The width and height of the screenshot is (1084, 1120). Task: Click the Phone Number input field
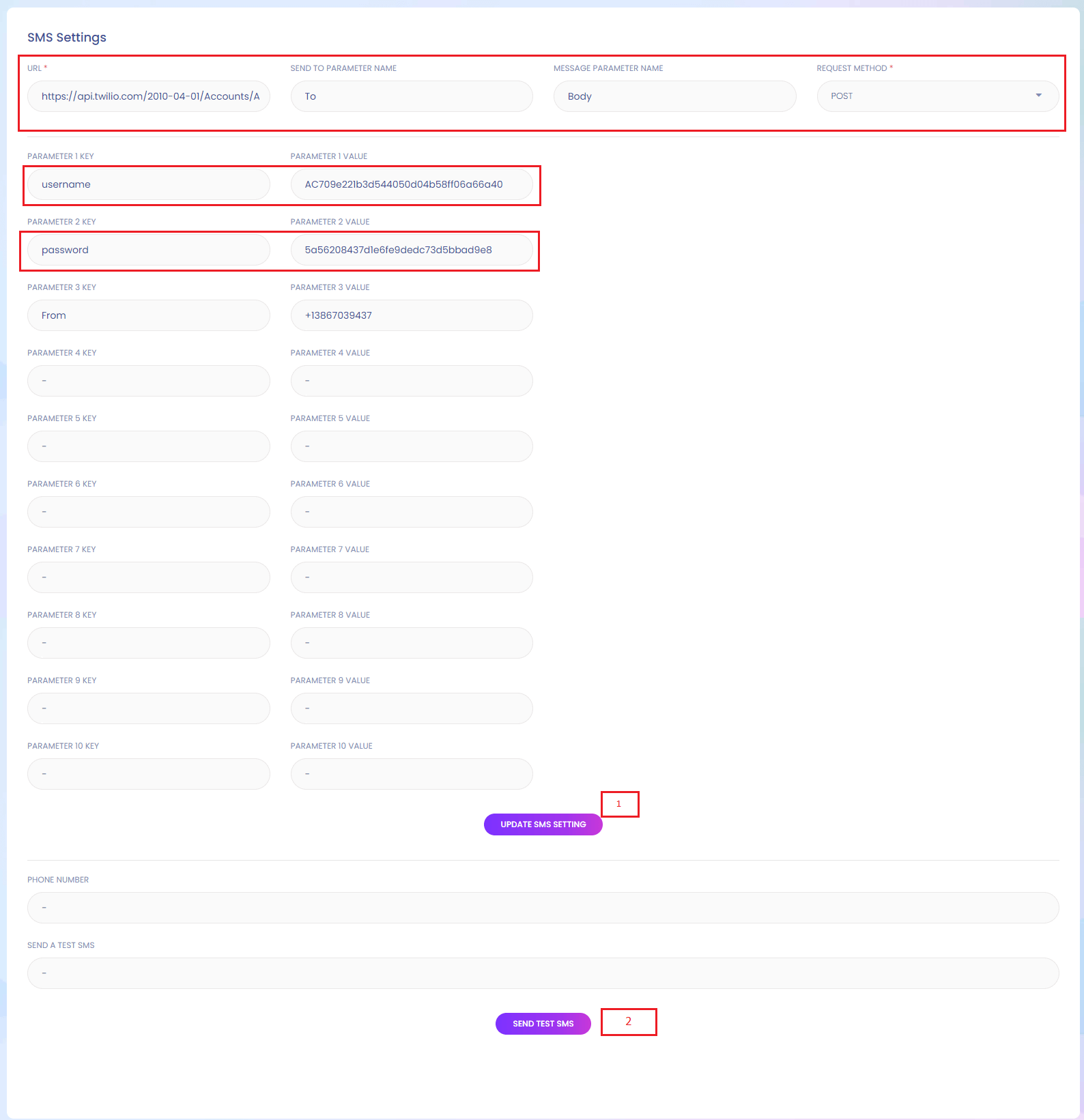click(543, 908)
